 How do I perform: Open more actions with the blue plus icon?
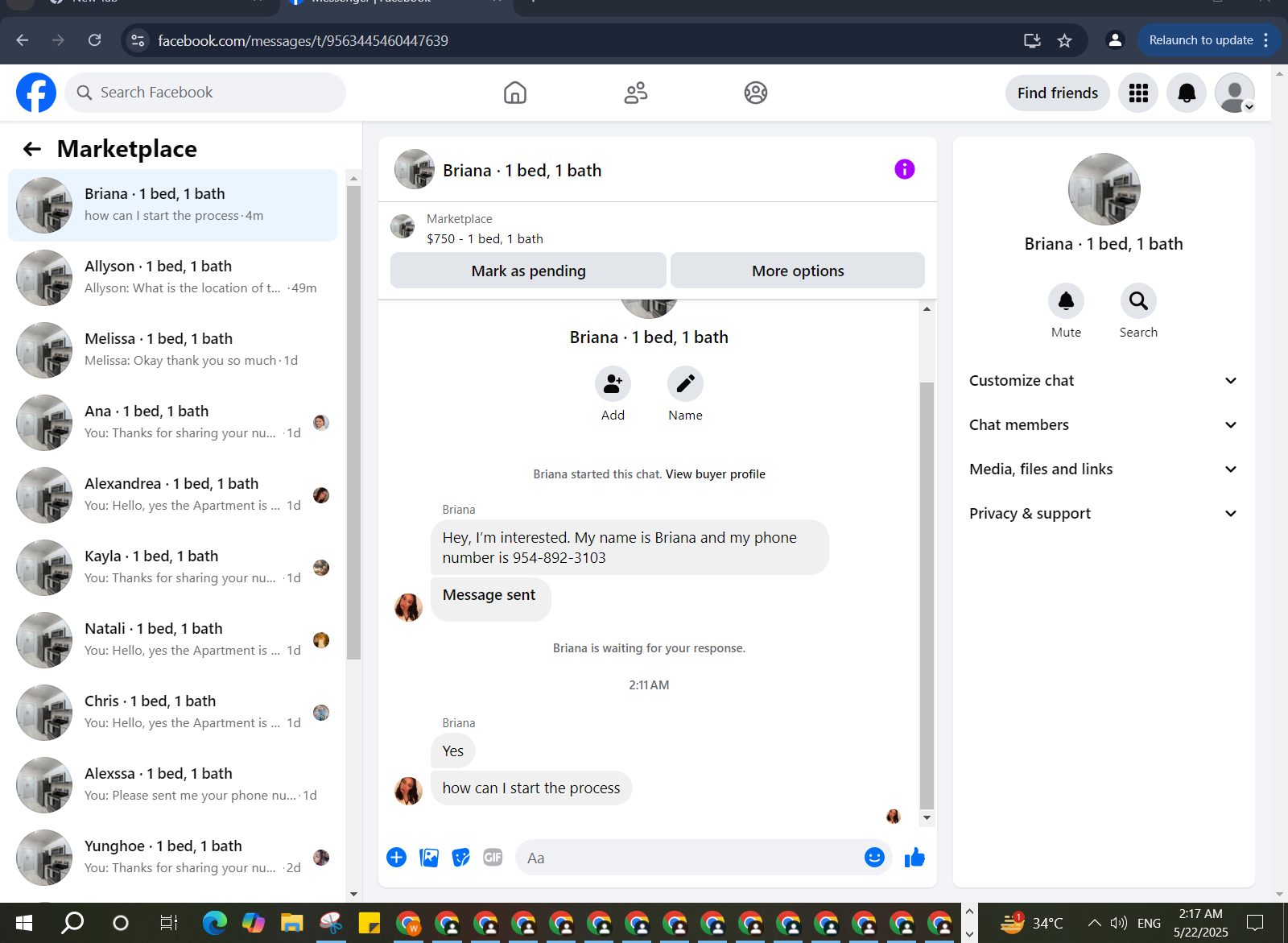(396, 858)
